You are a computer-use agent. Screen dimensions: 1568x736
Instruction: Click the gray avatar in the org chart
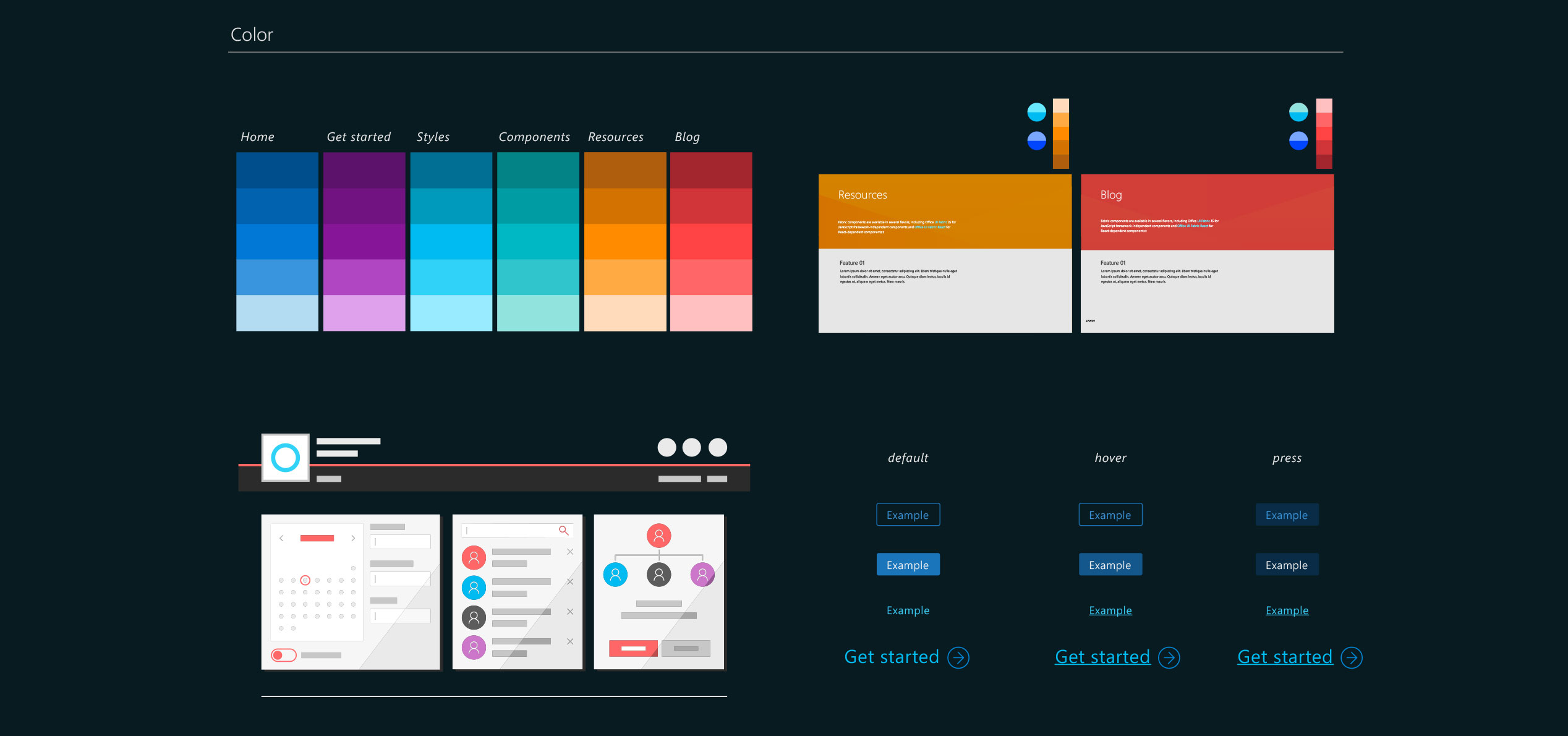tap(658, 575)
